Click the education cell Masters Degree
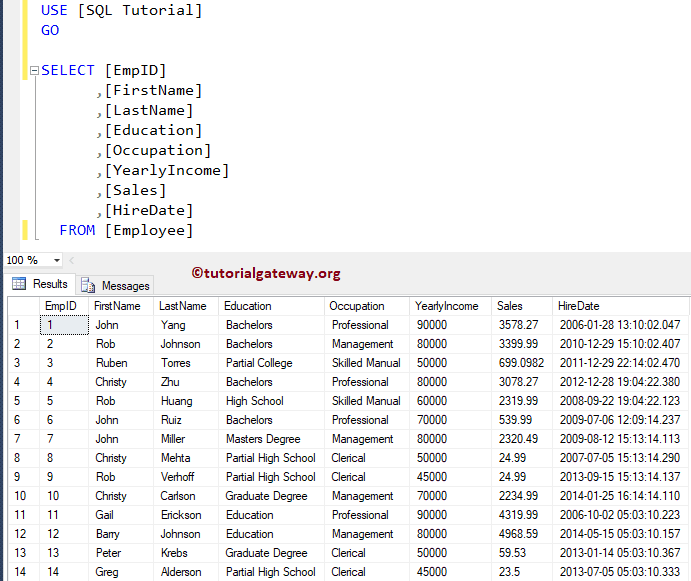691x581 pixels. (271, 439)
